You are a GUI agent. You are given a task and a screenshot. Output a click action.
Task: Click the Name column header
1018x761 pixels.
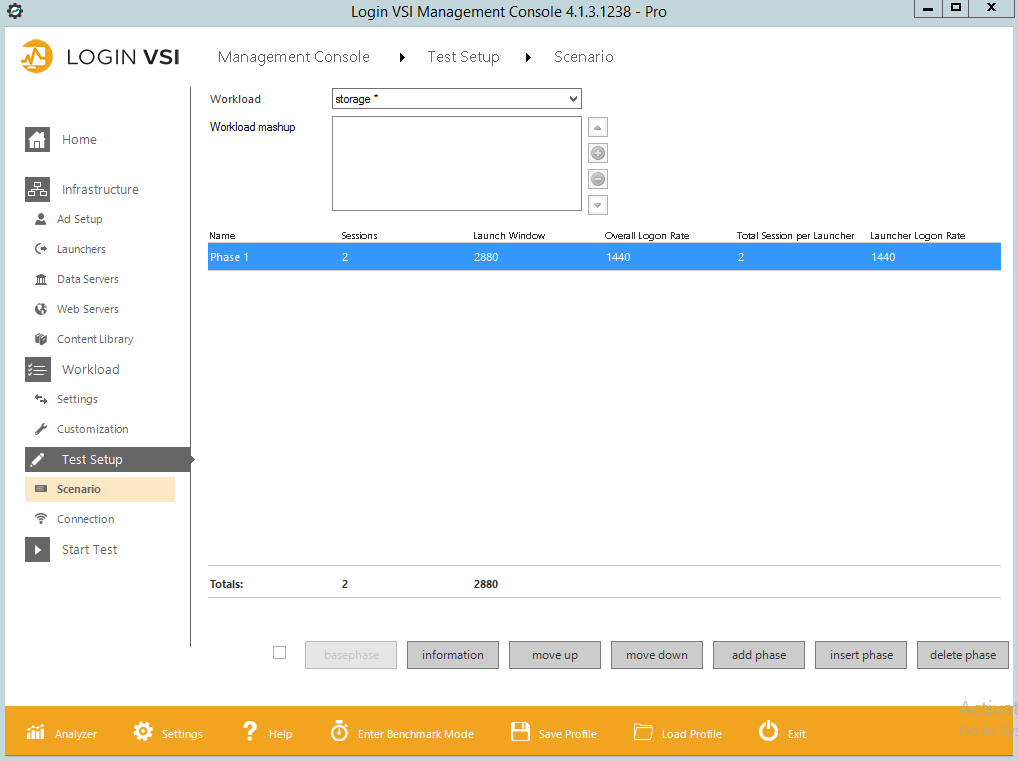tap(222, 236)
